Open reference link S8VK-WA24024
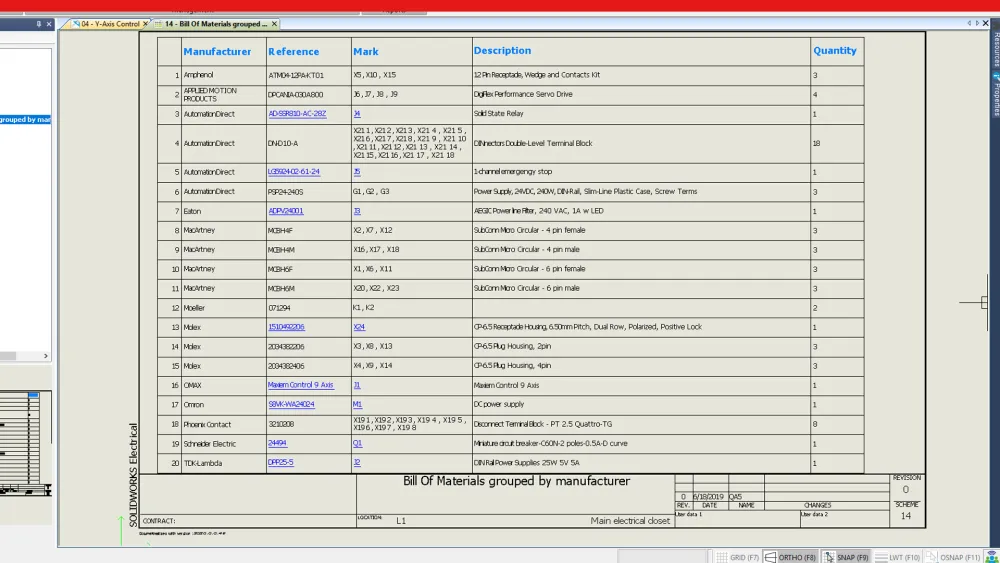Image resolution: width=1000 pixels, height=563 pixels. pos(291,404)
